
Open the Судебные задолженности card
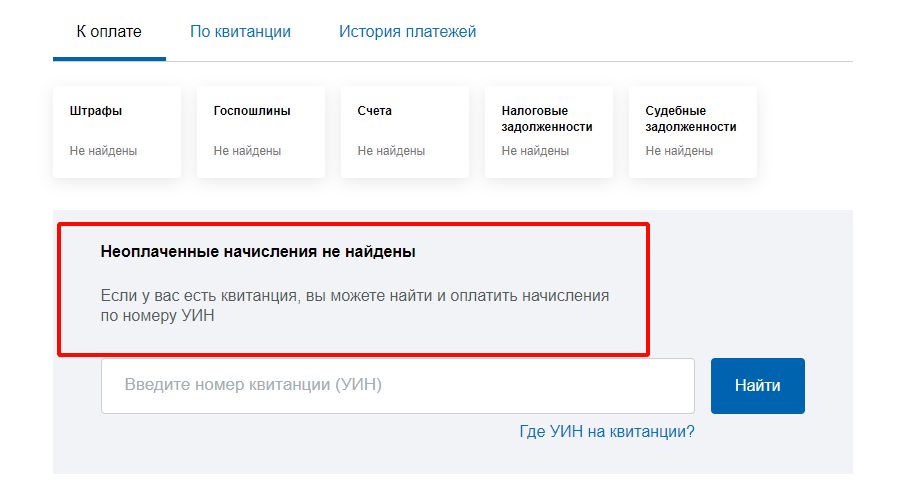(693, 132)
